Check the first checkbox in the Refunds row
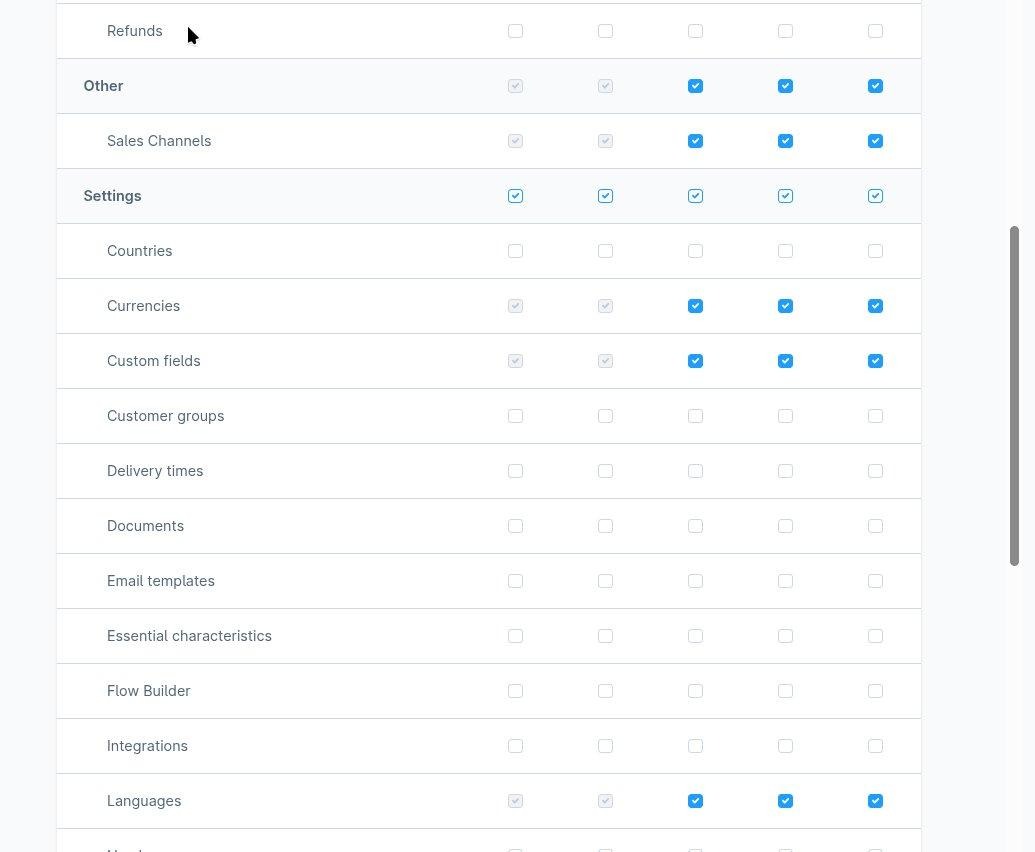Image resolution: width=1035 pixels, height=852 pixels. (x=515, y=31)
